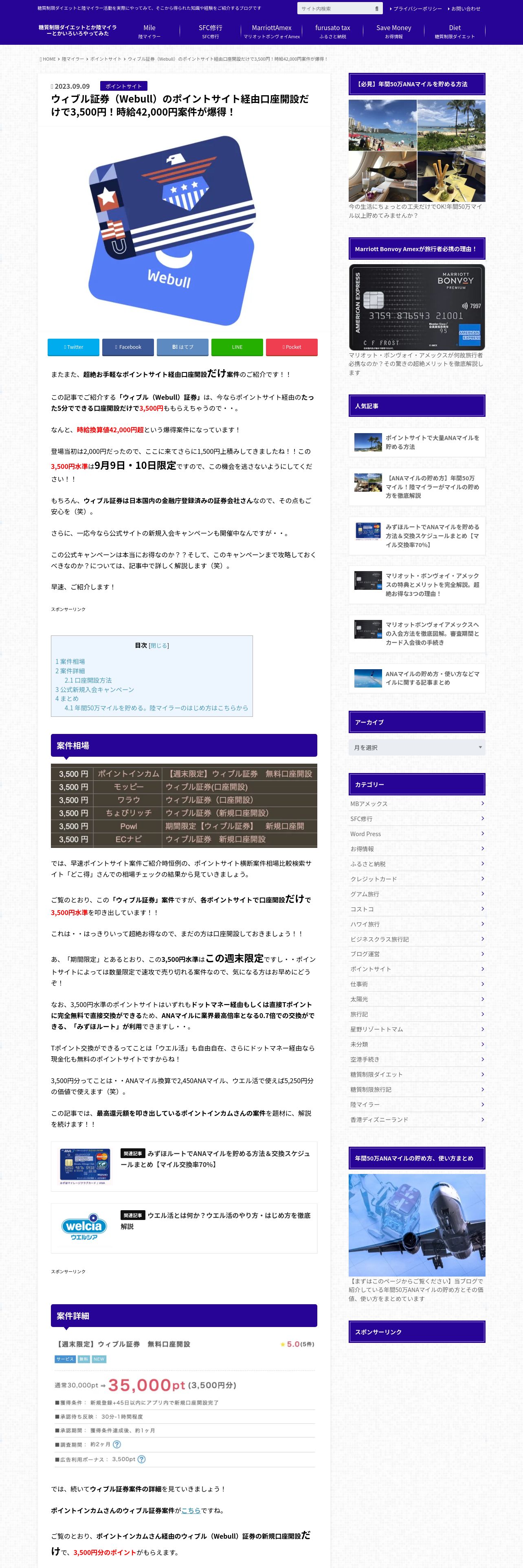This screenshot has width=523, height=1568.
Task: Click the help icon beside 広告利用ボーナス
Action: tap(141, 1459)
